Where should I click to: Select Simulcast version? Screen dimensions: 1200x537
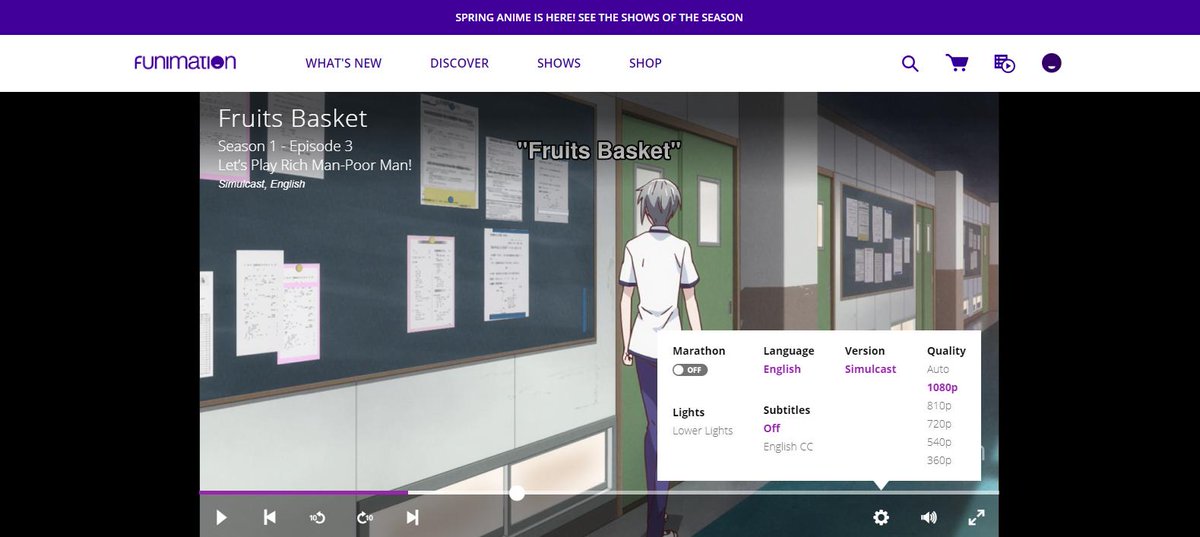coord(871,369)
